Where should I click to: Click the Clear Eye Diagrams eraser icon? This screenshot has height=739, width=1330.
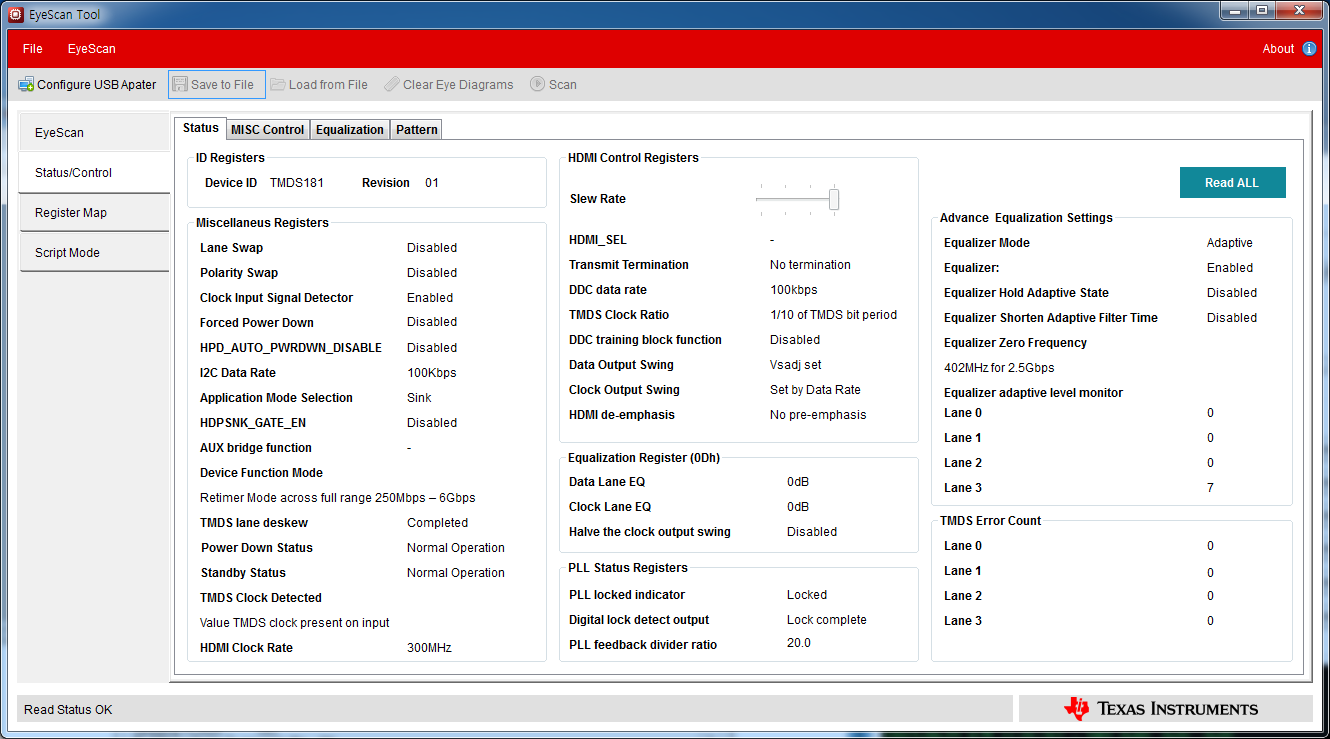click(392, 85)
